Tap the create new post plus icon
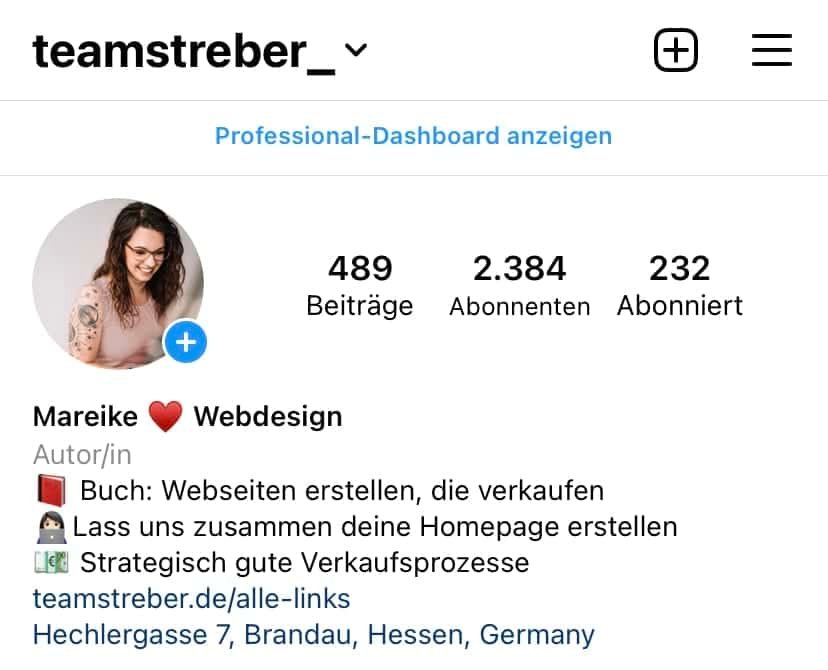Viewport: 828px width, 670px height. pyautogui.click(x=675, y=50)
